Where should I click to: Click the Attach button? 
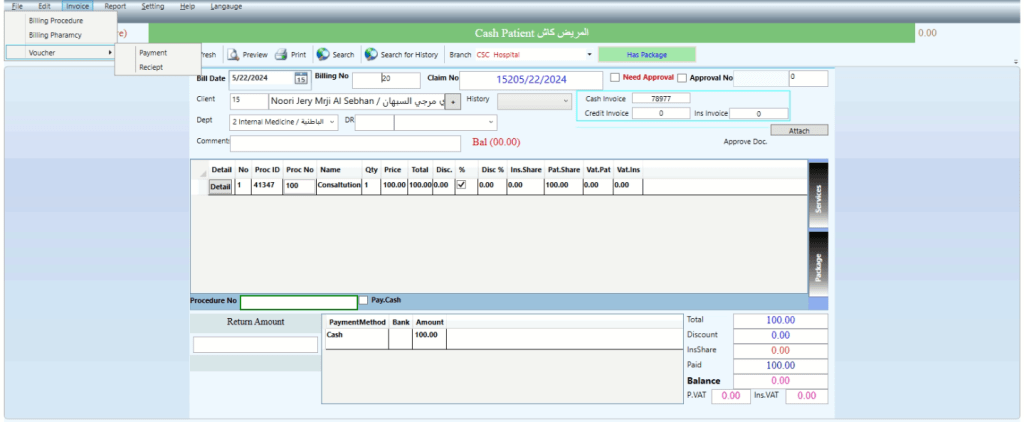(x=799, y=130)
